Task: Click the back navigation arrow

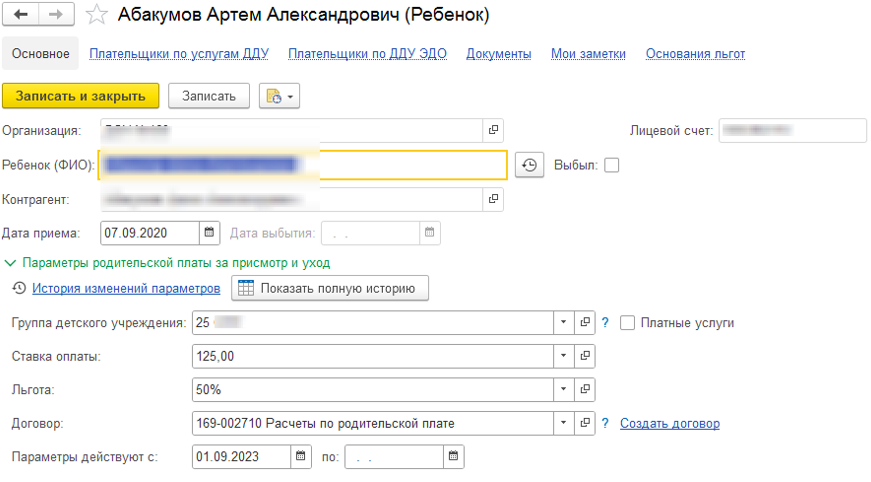Action: tap(21, 15)
